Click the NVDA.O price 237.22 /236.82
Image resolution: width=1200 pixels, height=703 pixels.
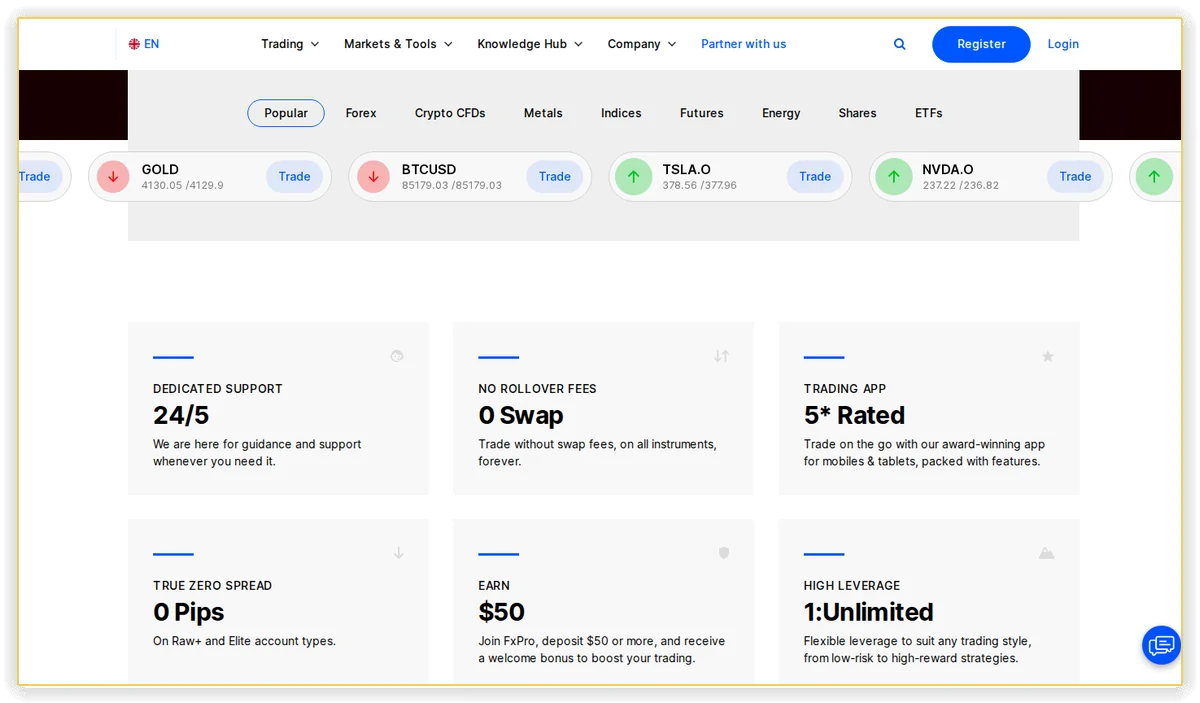[x=960, y=186]
